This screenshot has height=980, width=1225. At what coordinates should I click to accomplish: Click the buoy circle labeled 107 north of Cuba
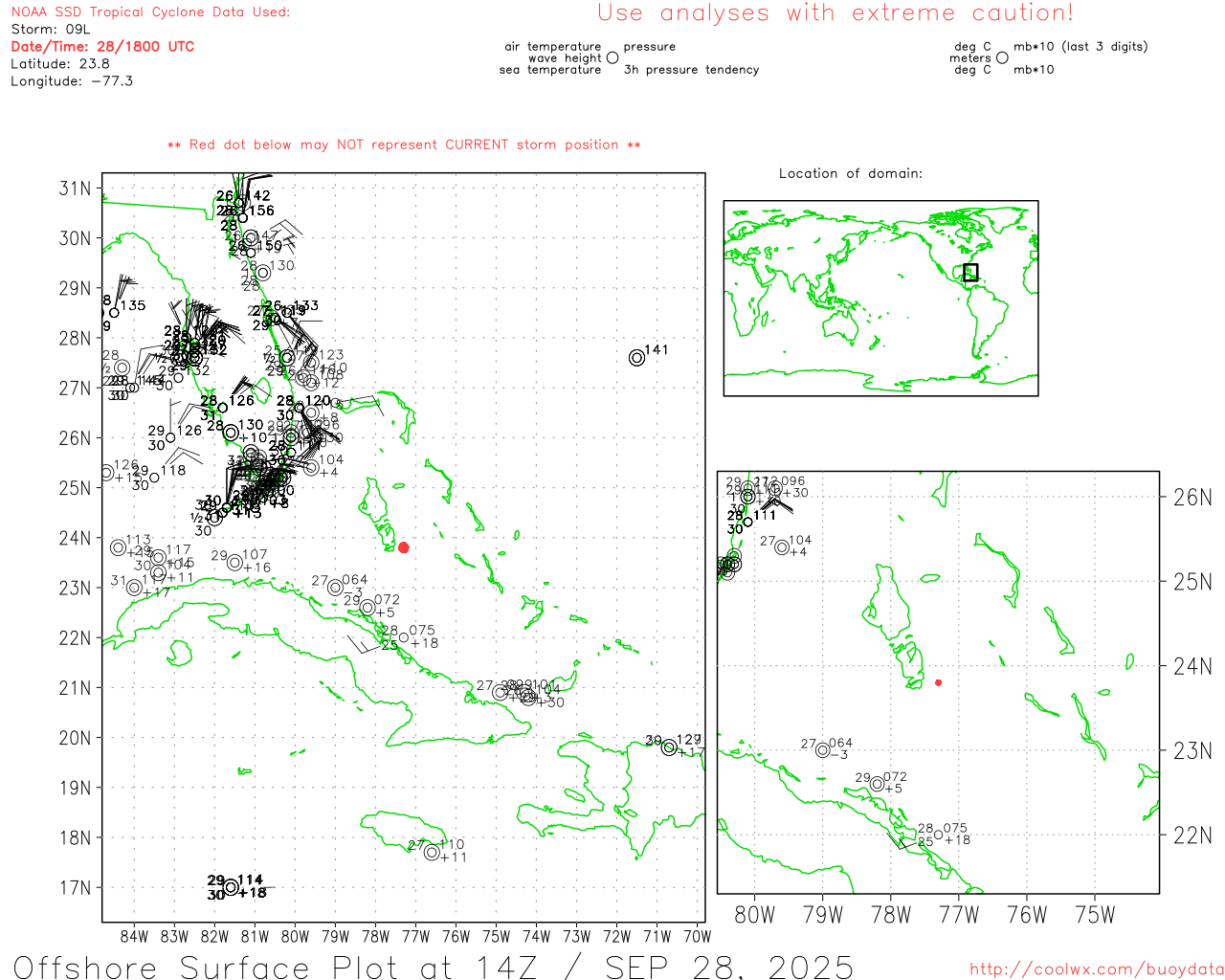[235, 563]
